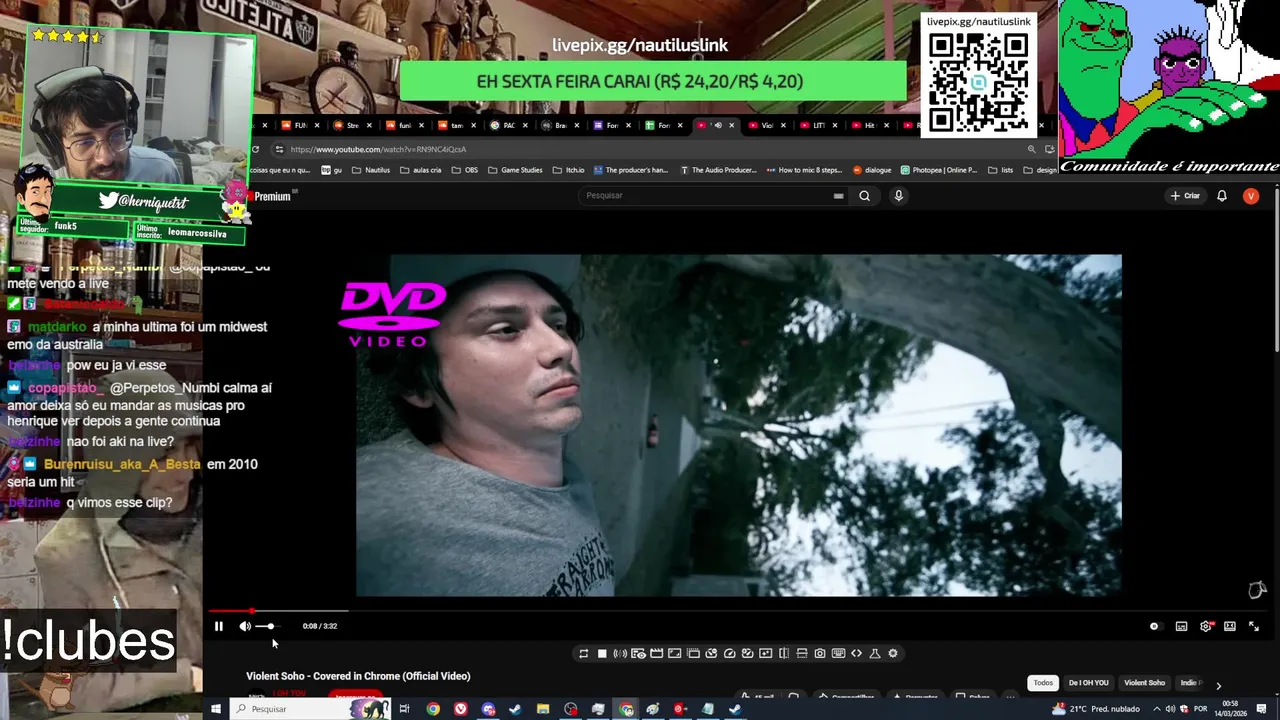Open the dialogue bookmark
1280x720 pixels.
tap(872, 170)
